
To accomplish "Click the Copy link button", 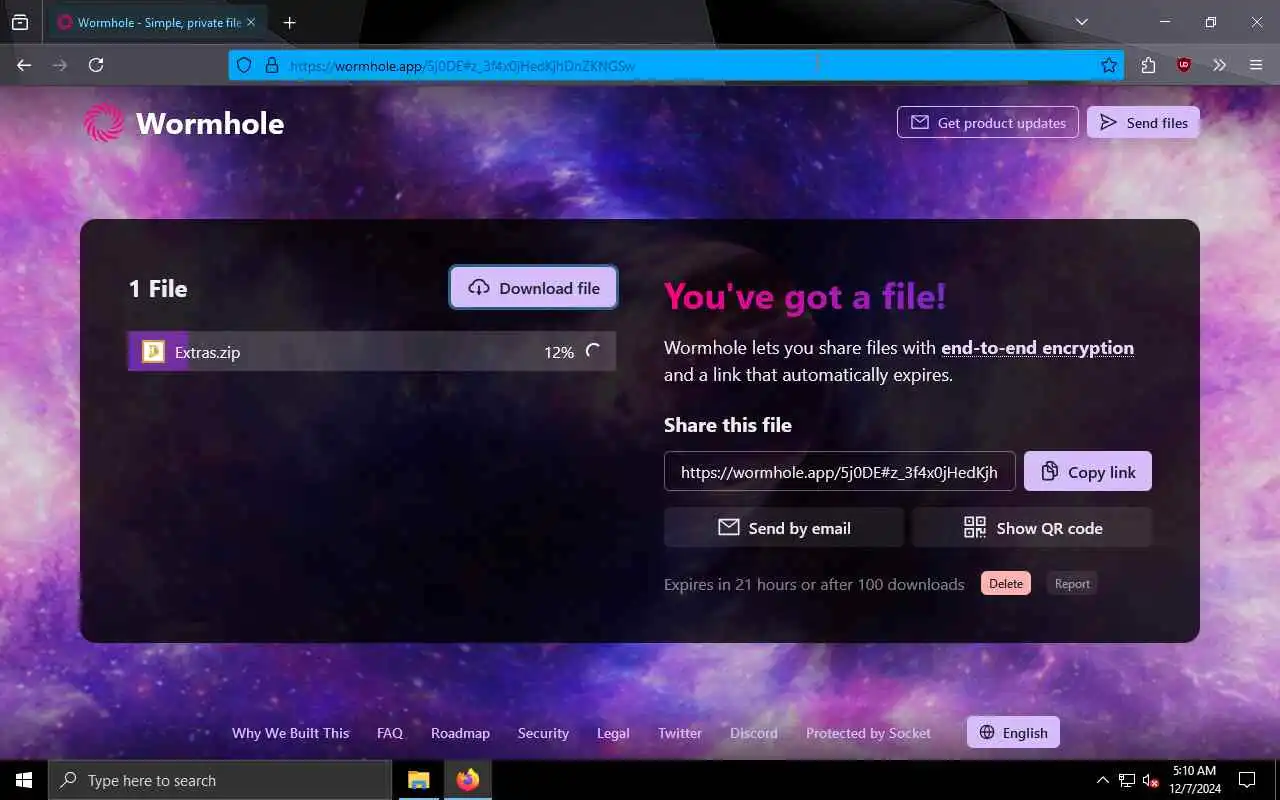I will pyautogui.click(x=1088, y=472).
